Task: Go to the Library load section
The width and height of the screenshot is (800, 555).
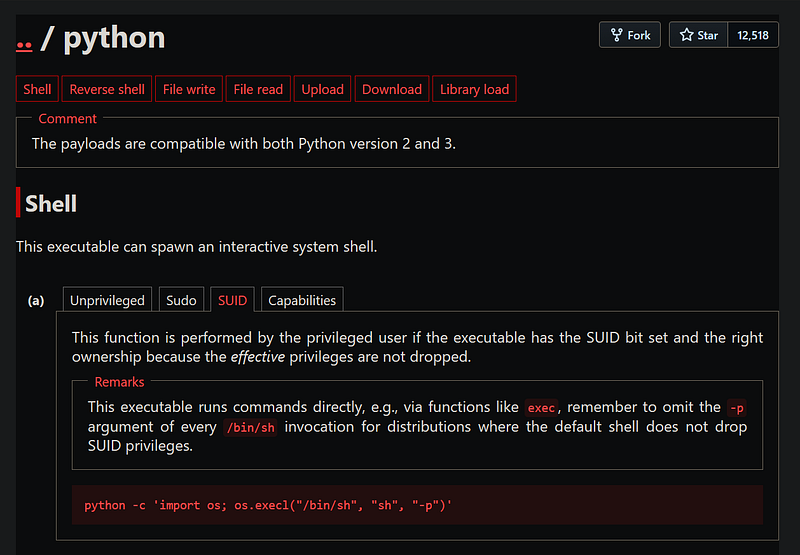Action: point(474,89)
